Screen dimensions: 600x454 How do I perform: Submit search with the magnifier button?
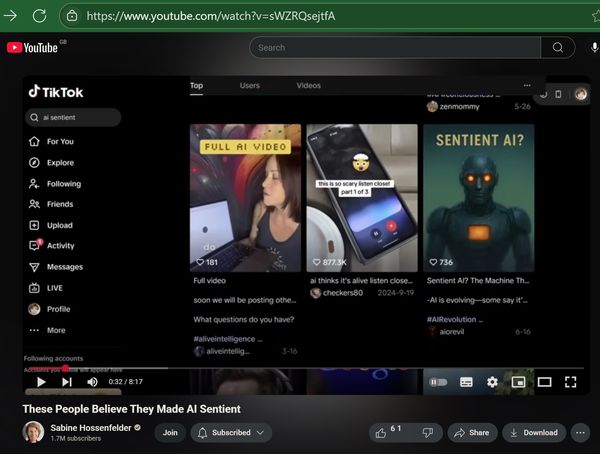tap(558, 47)
